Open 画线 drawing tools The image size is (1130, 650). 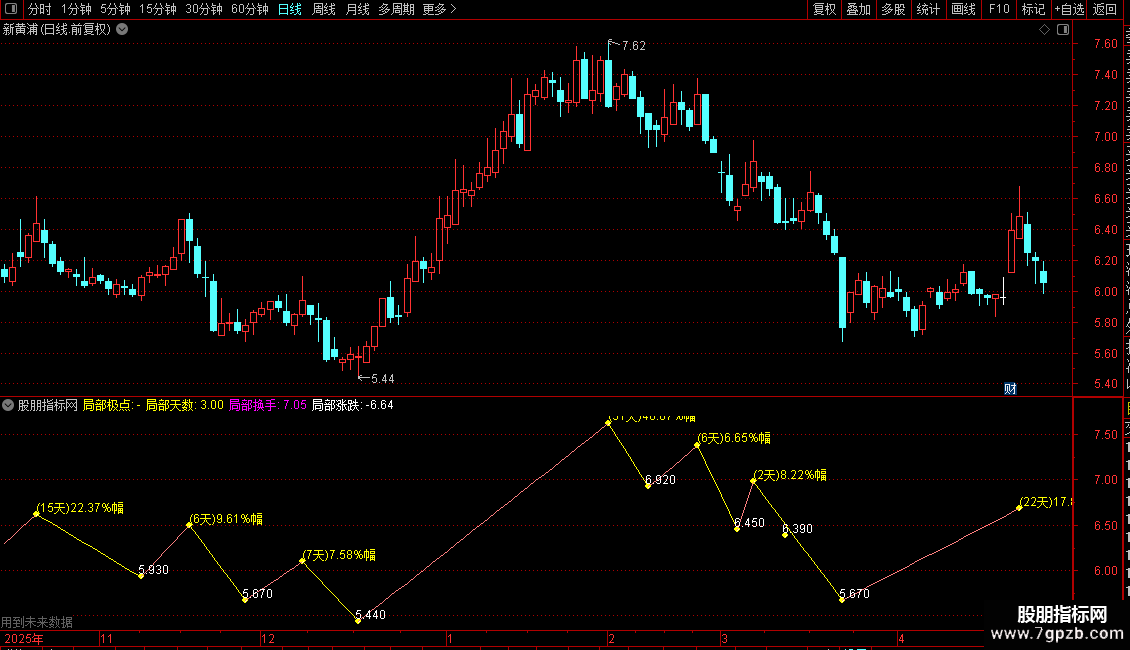pos(964,9)
